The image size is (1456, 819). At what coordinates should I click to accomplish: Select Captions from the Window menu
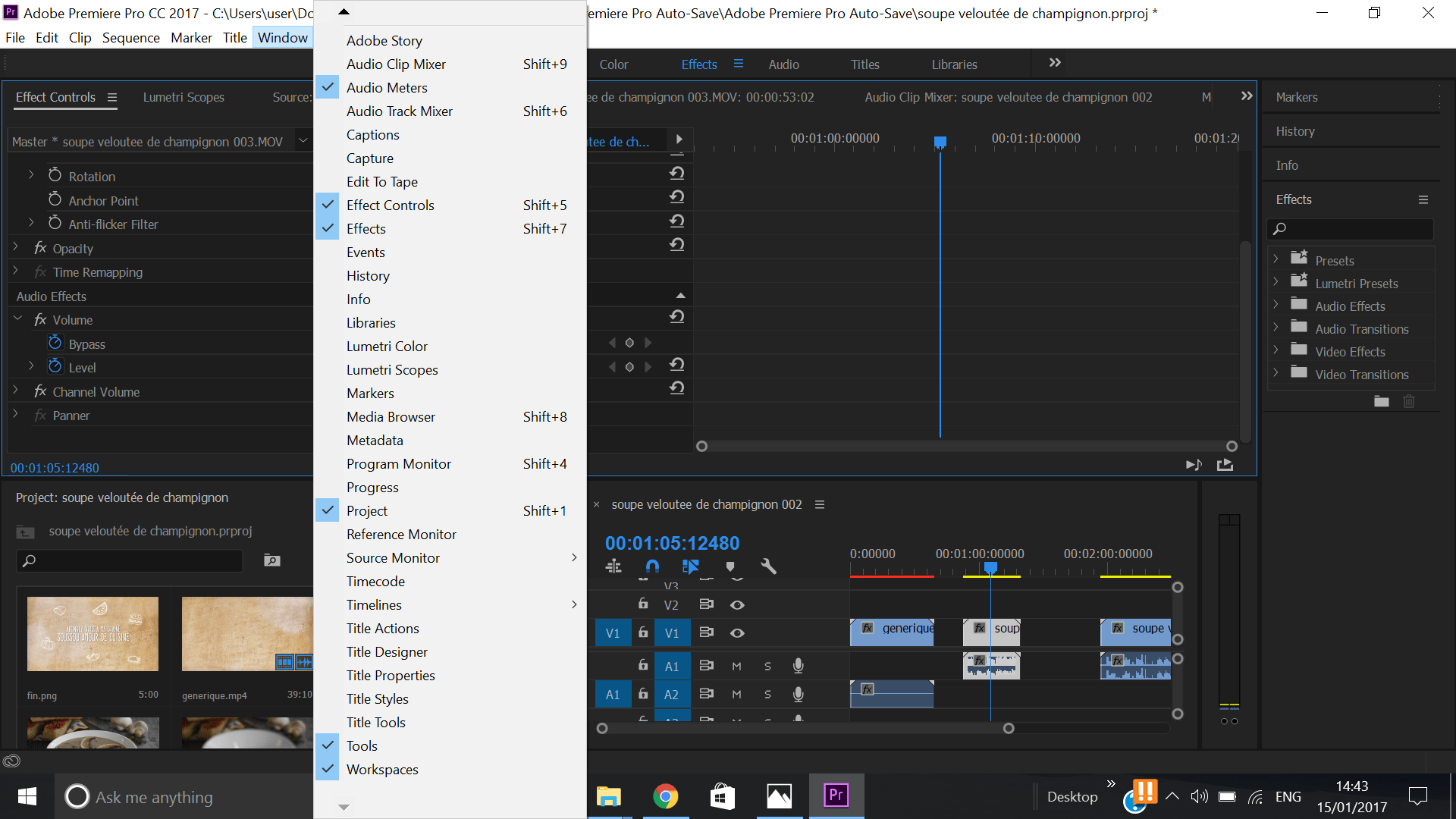tap(372, 134)
